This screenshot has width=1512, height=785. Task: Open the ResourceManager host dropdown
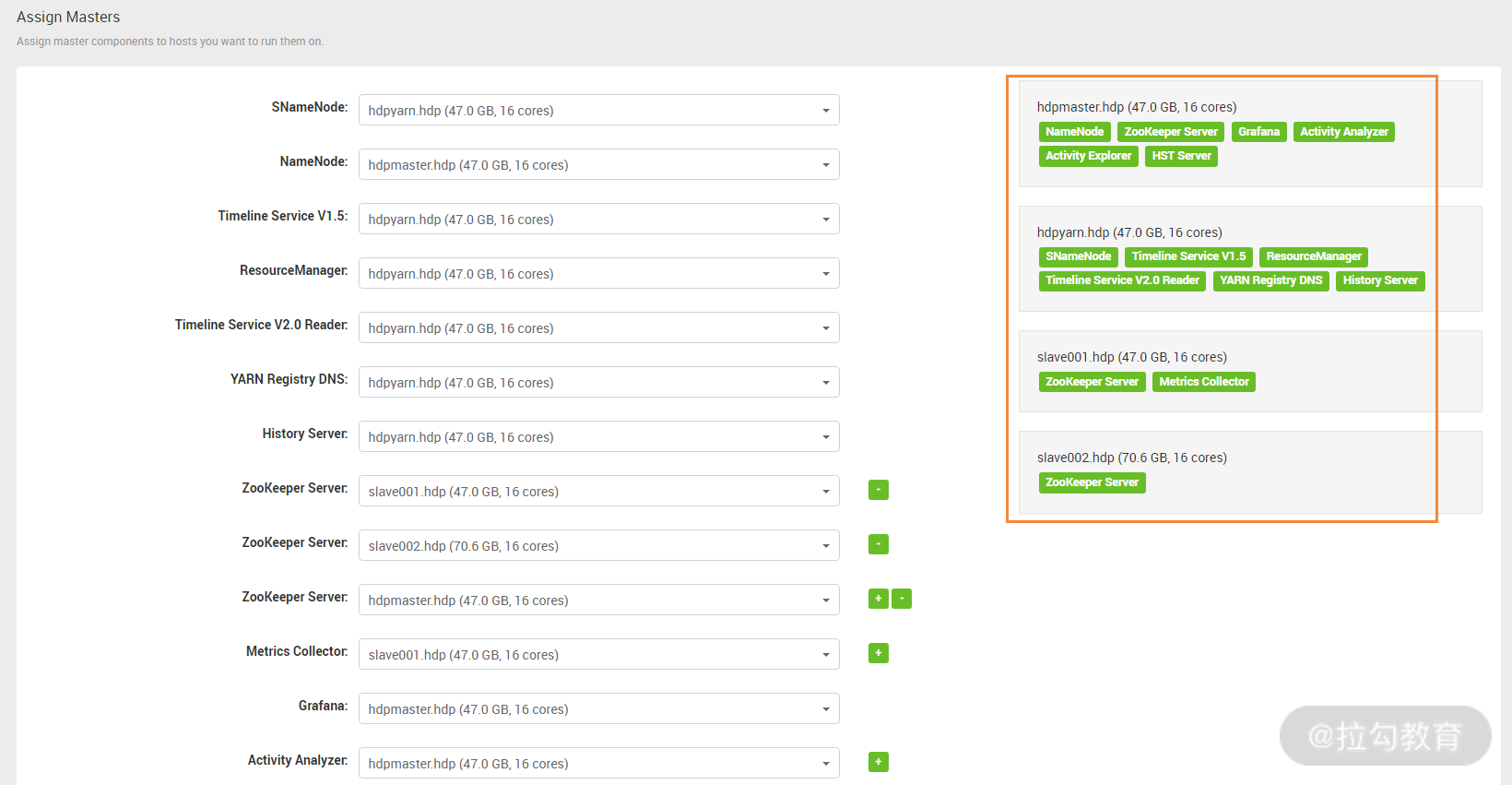(598, 273)
